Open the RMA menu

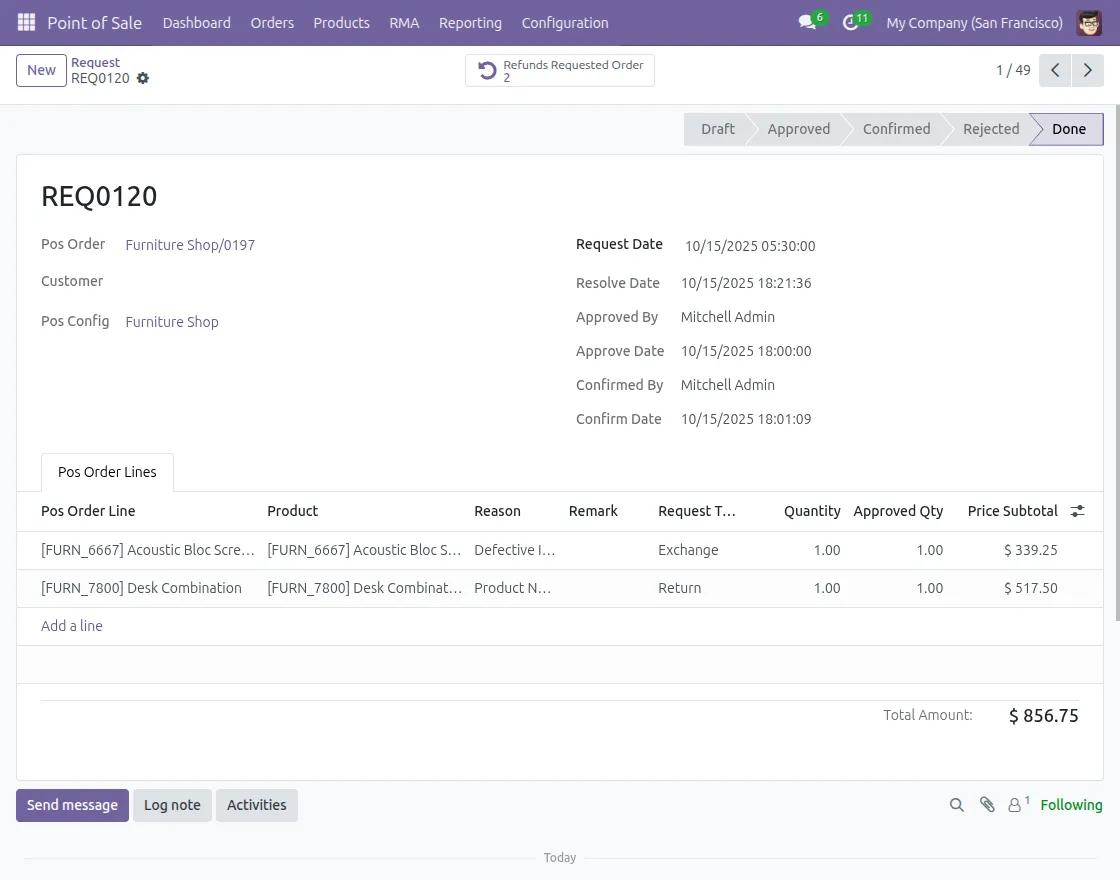[x=404, y=22]
